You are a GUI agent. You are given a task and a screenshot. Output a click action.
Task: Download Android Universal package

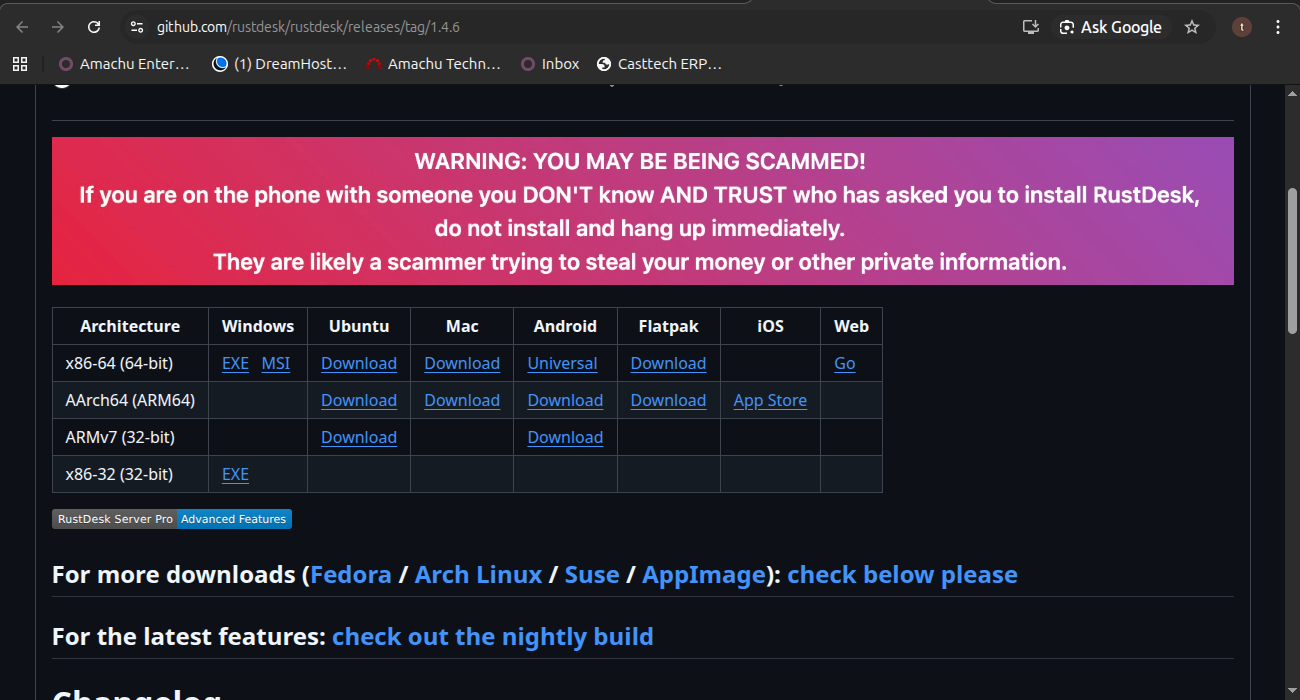(562, 364)
